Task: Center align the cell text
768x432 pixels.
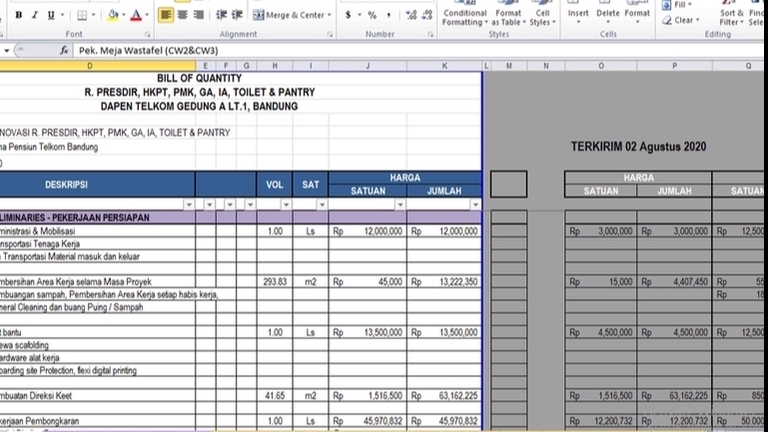Action: [181, 15]
